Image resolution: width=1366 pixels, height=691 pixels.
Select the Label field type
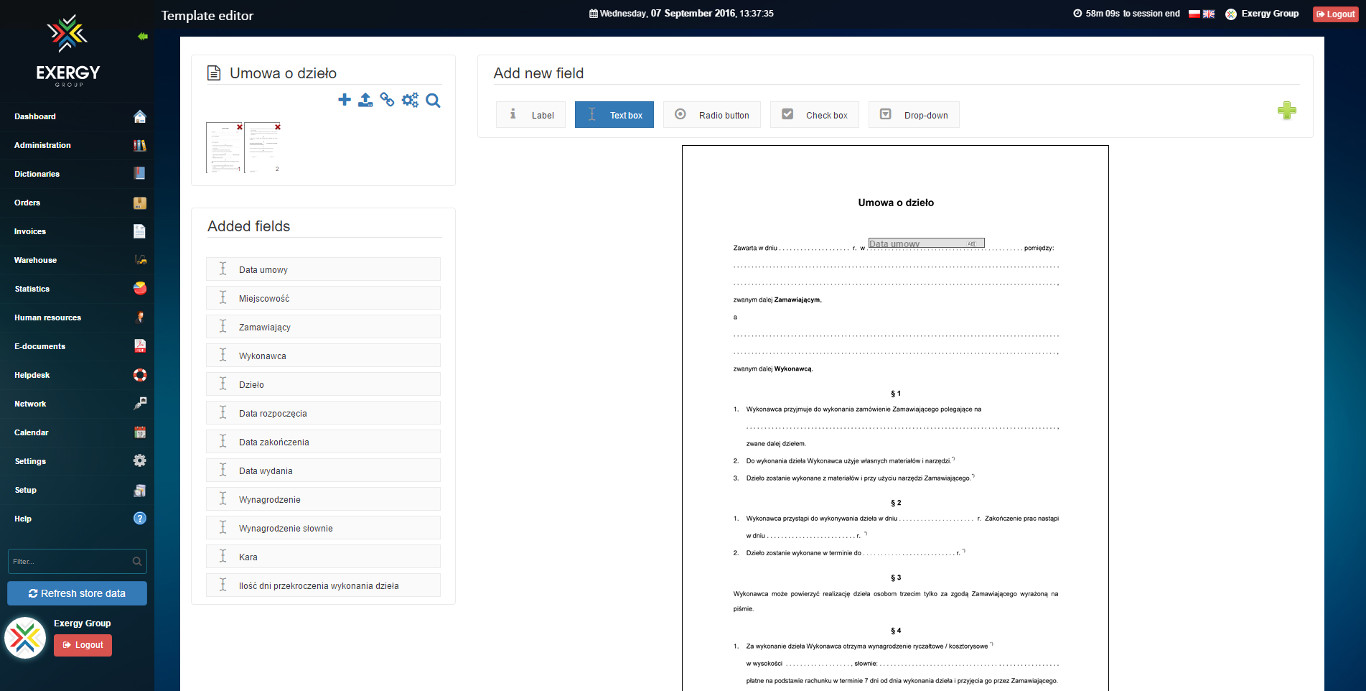pos(531,115)
